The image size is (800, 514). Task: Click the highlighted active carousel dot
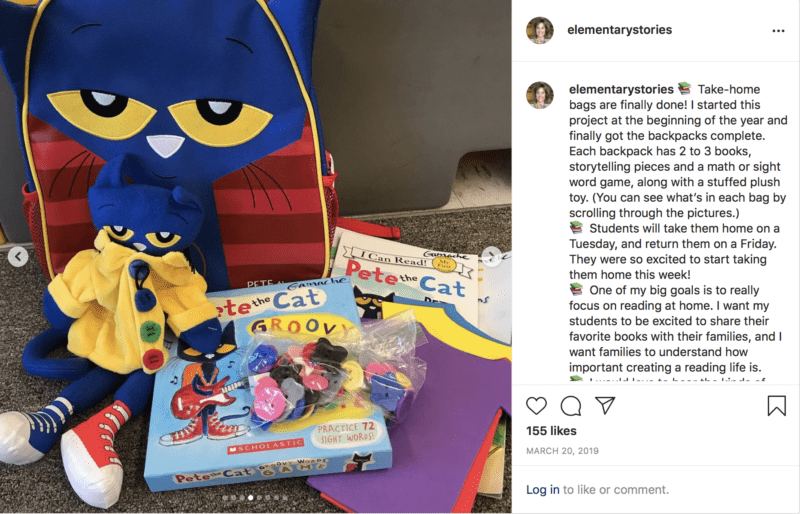coord(251,498)
